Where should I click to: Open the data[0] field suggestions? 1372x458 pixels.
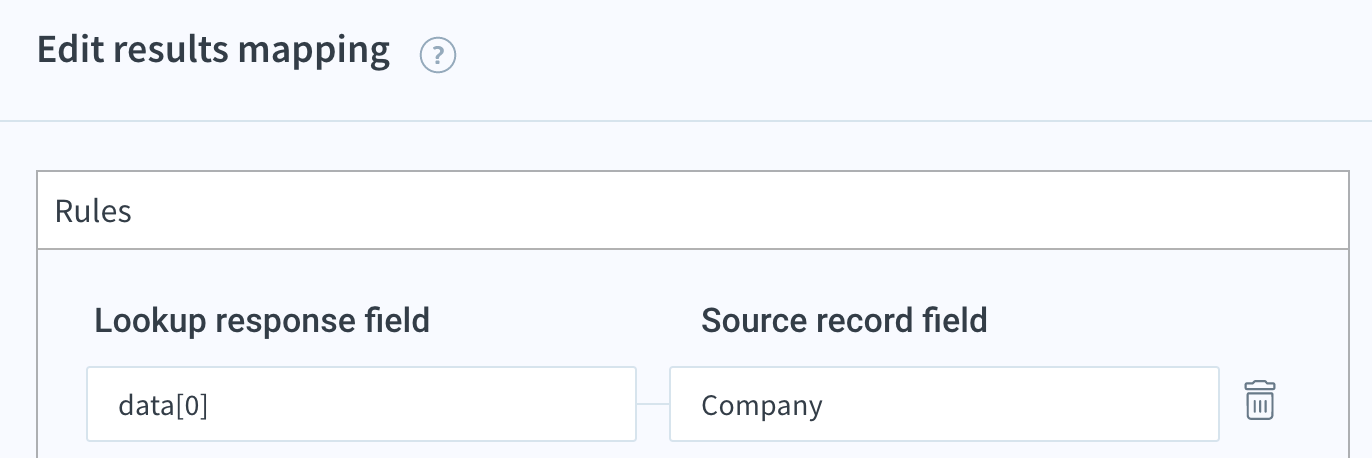(x=361, y=404)
